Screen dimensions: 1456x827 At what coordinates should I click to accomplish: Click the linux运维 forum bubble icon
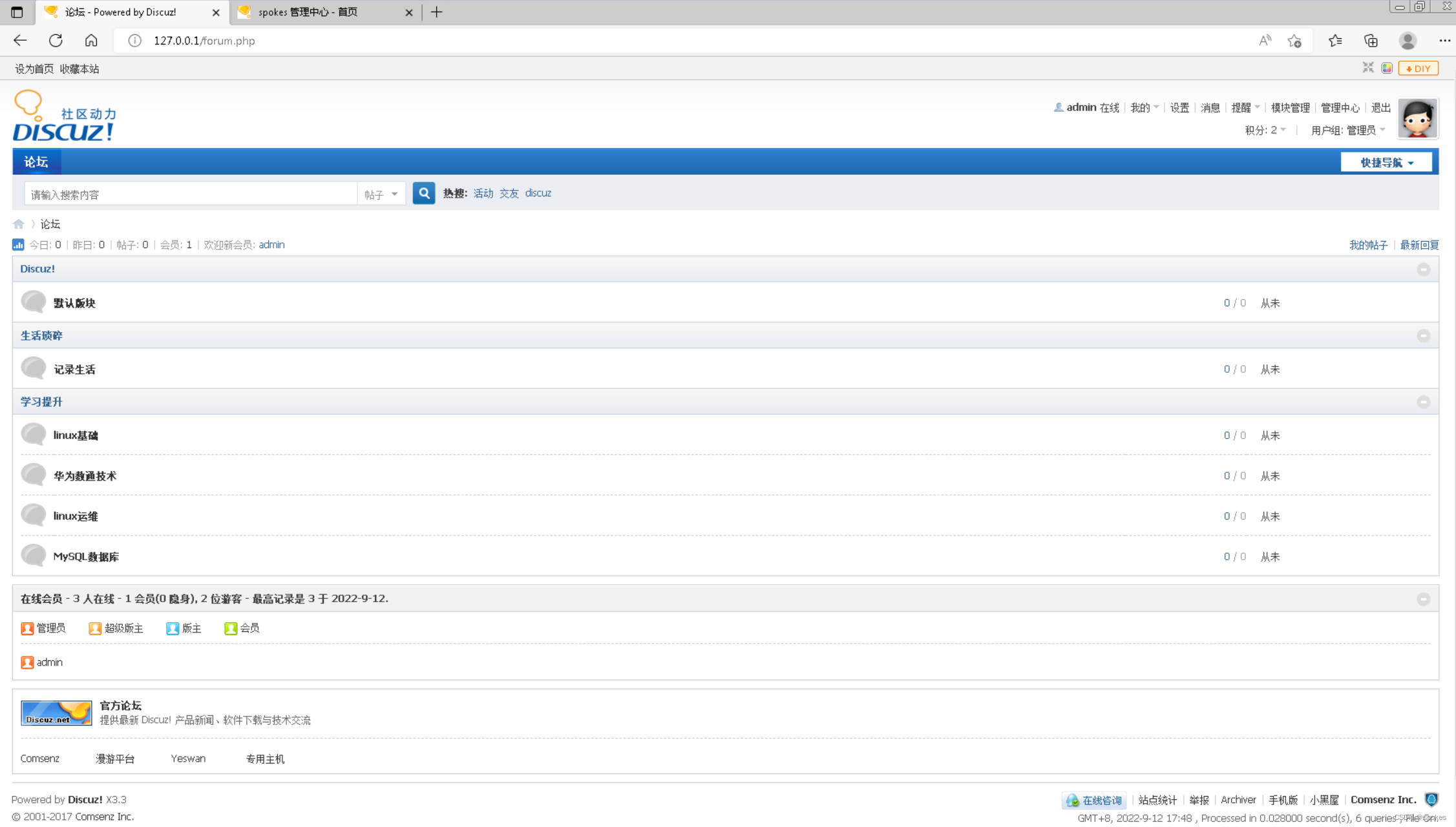tap(34, 515)
